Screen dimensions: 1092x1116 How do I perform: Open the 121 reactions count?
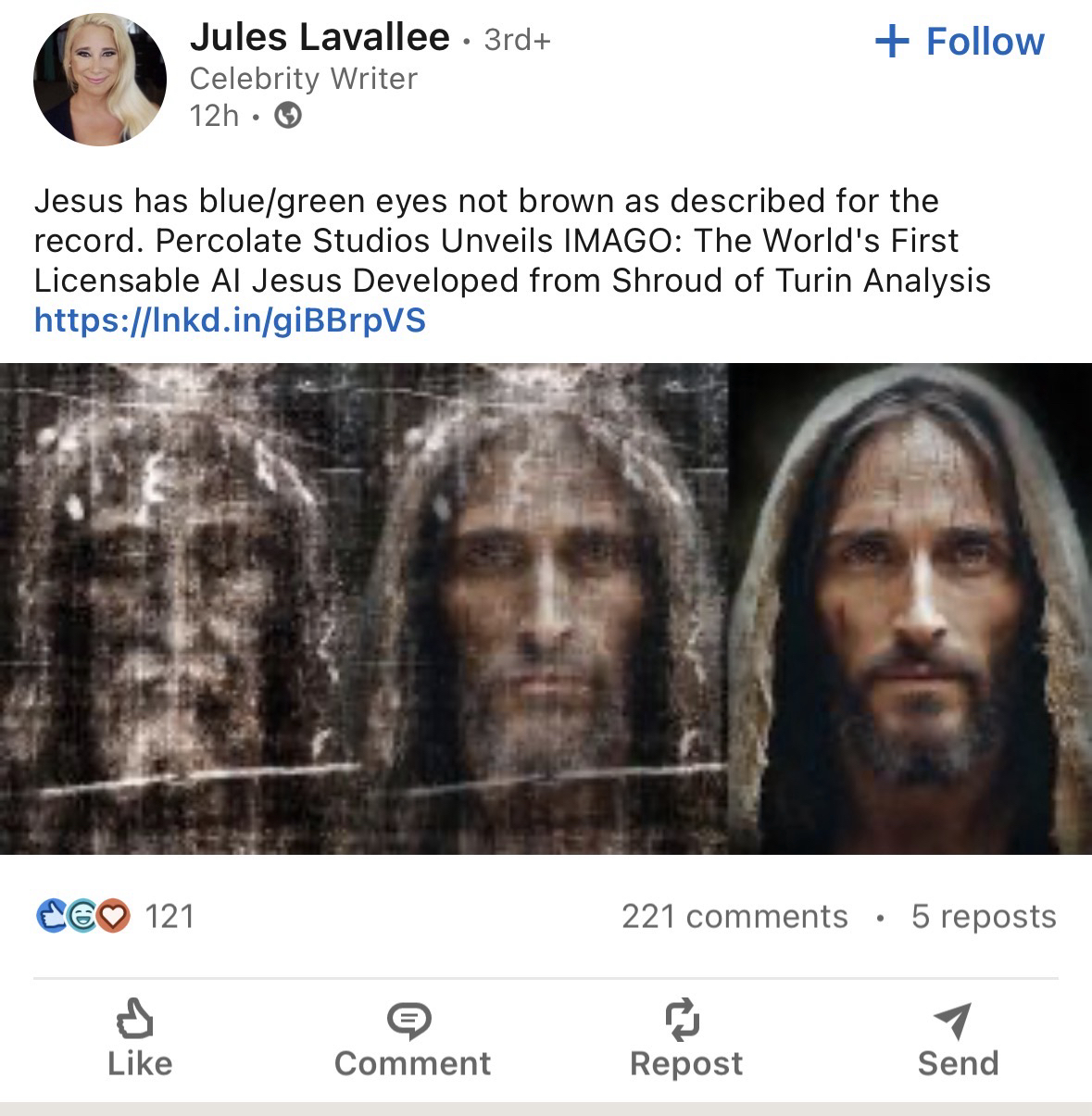[170, 916]
